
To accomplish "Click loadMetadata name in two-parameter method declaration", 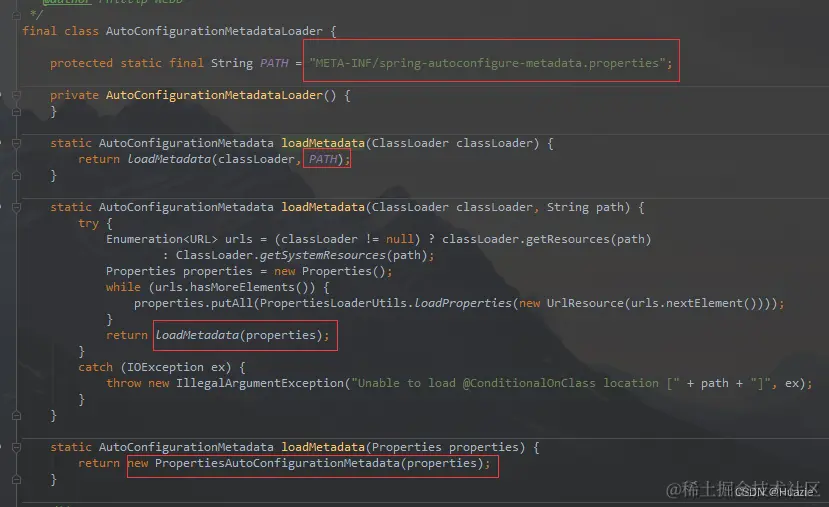I will point(323,207).
